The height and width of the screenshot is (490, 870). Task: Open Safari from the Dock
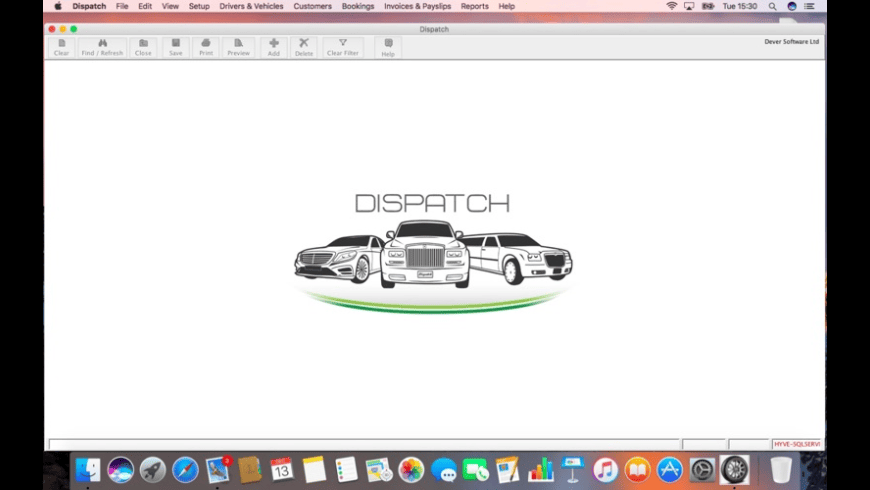pos(185,470)
